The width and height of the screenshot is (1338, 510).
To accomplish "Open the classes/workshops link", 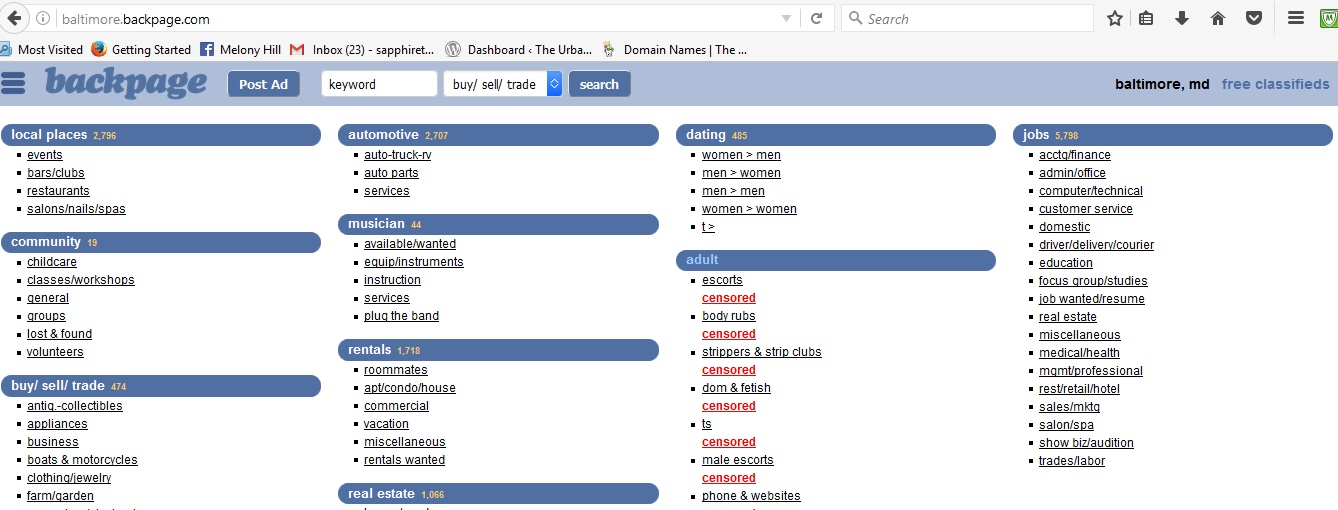I will click(81, 280).
